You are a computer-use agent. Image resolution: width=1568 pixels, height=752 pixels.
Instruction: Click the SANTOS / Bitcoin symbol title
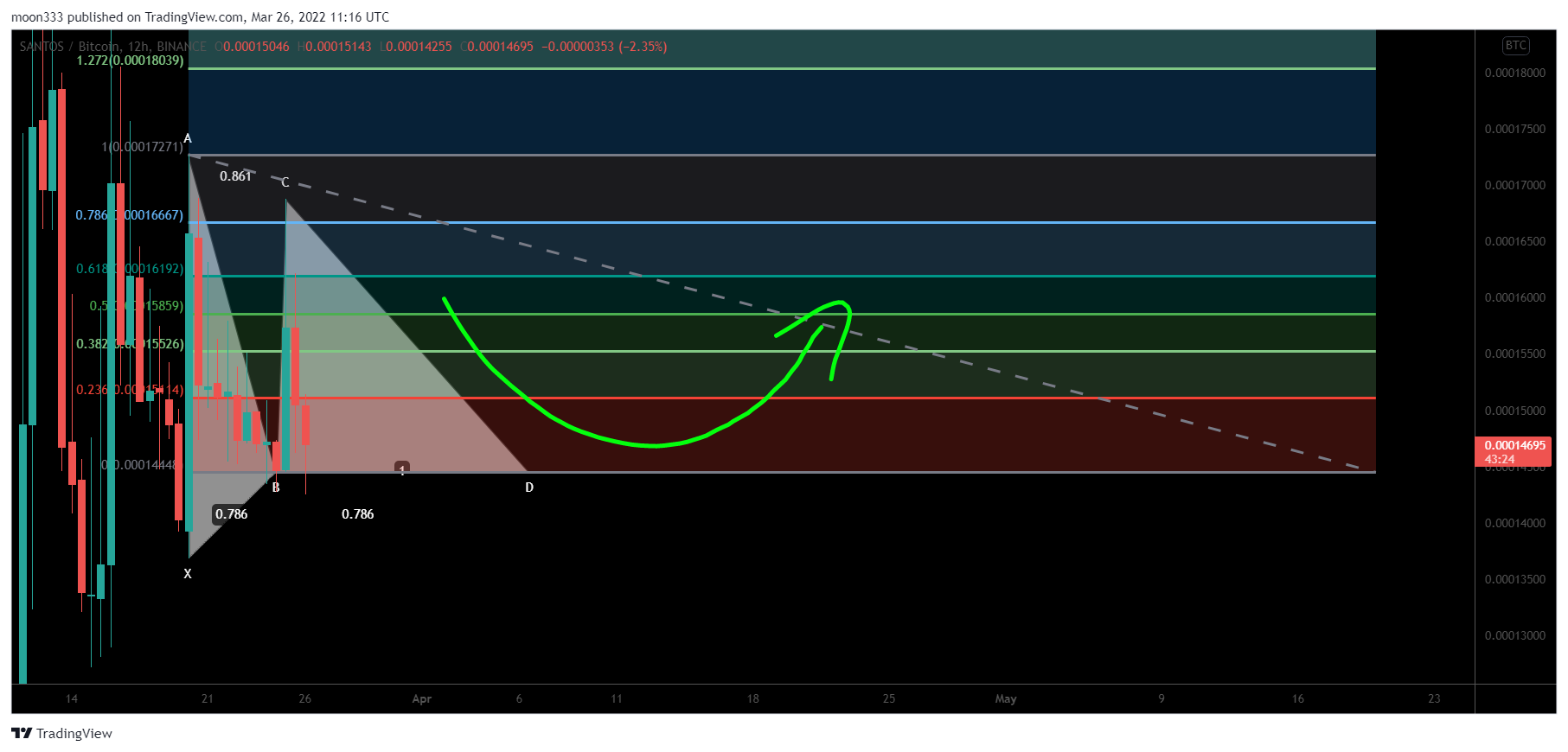[x=70, y=47]
